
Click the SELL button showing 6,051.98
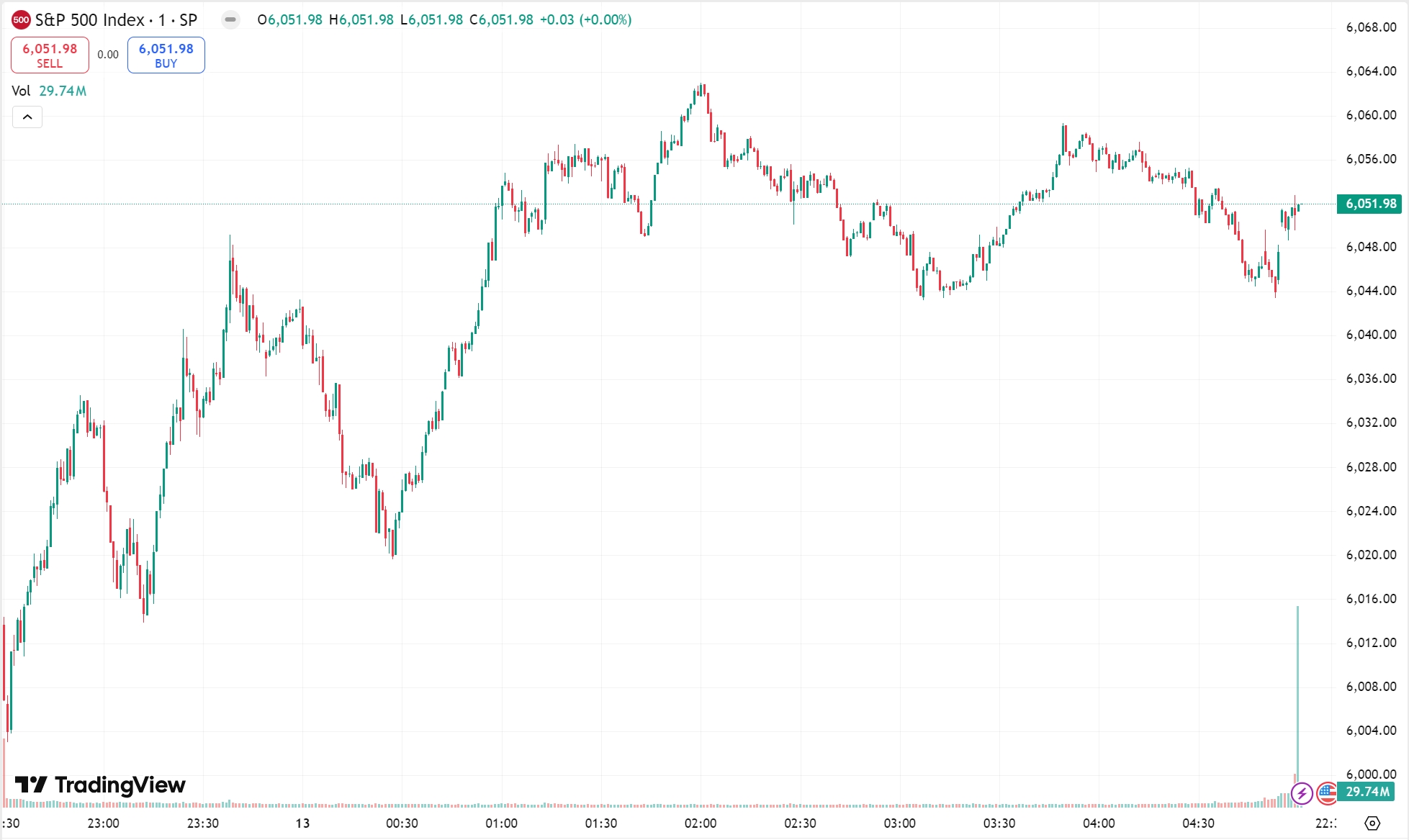click(49, 55)
